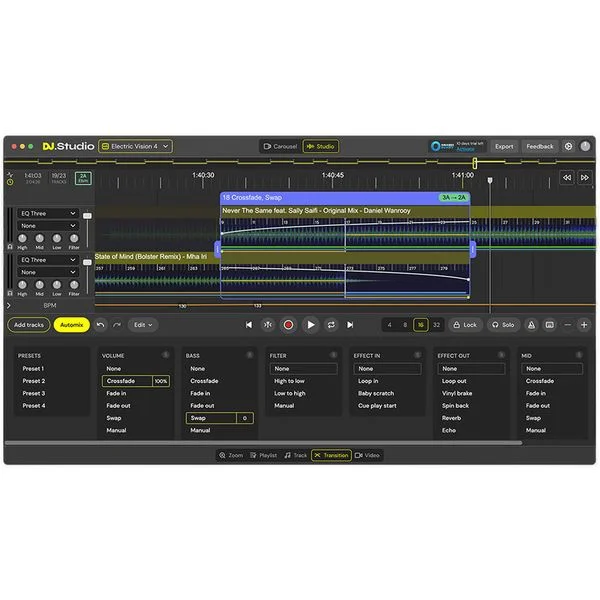Image resolution: width=600 pixels, height=600 pixels.
Task: Click the undo arrow icon
Action: pyautogui.click(x=101, y=325)
